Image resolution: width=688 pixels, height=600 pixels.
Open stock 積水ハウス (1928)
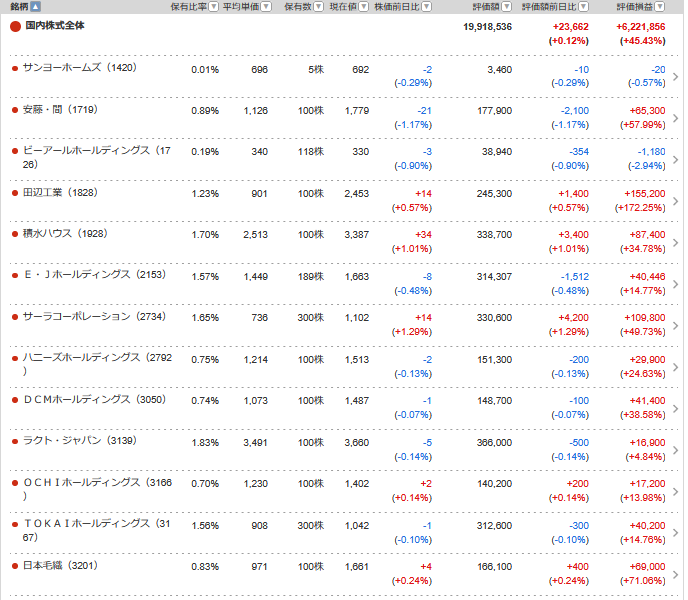(x=65, y=233)
